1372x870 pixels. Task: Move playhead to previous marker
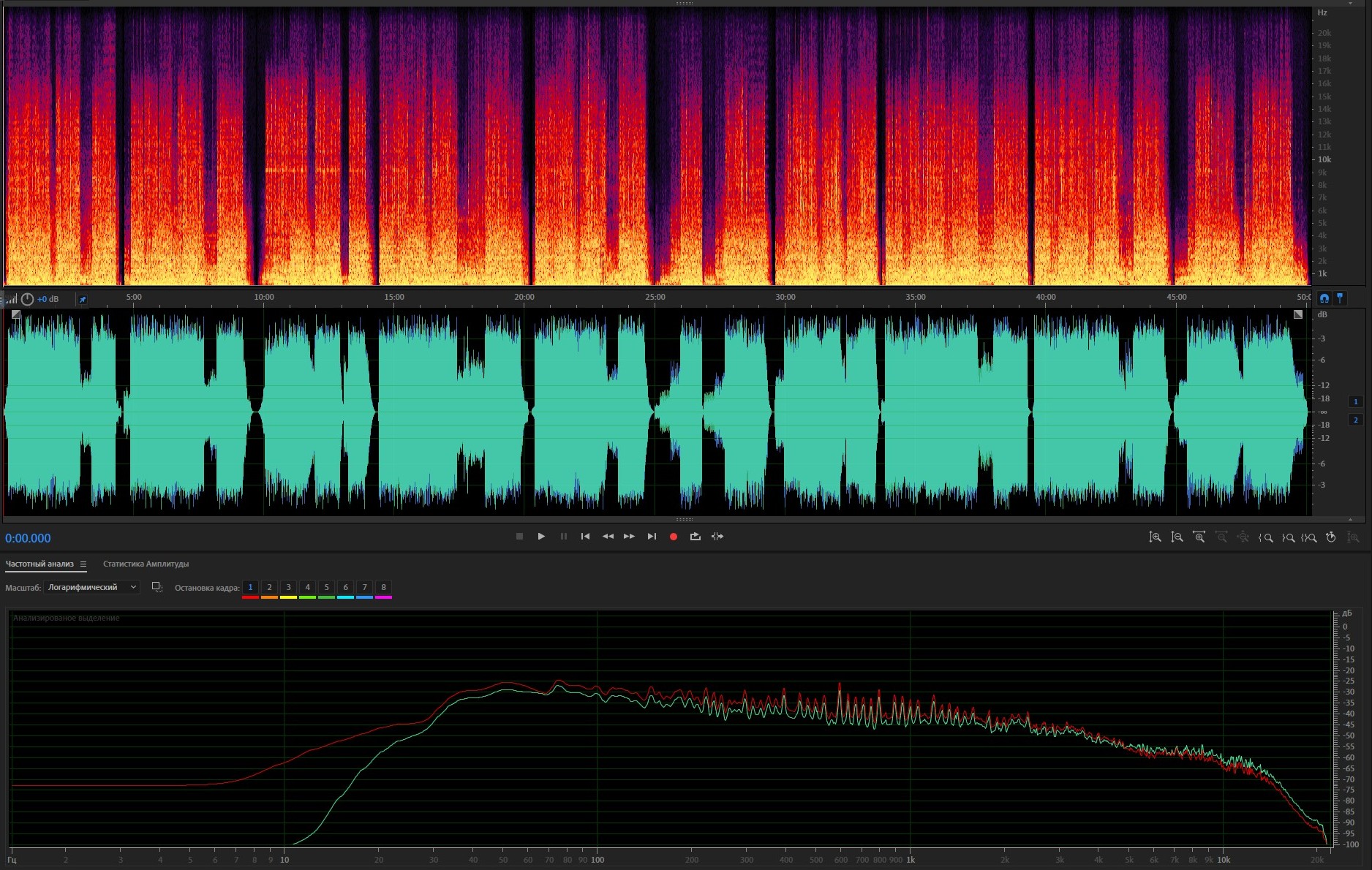point(585,537)
